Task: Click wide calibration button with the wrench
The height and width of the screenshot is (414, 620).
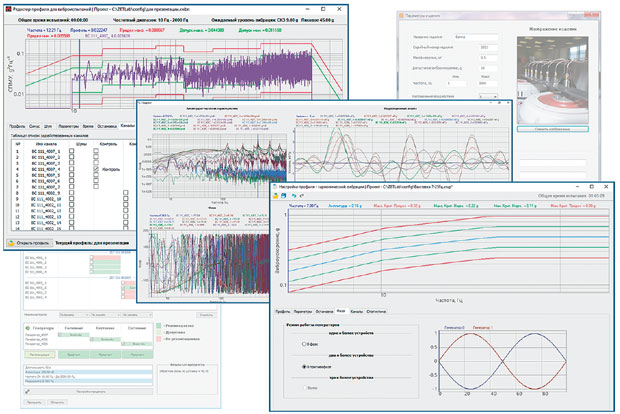Action: 88,391
